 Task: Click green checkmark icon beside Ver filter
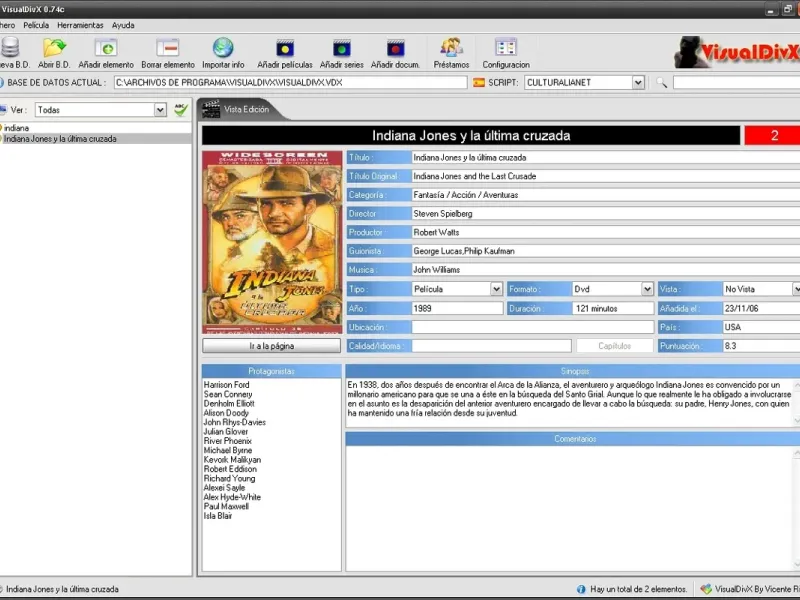(x=180, y=110)
